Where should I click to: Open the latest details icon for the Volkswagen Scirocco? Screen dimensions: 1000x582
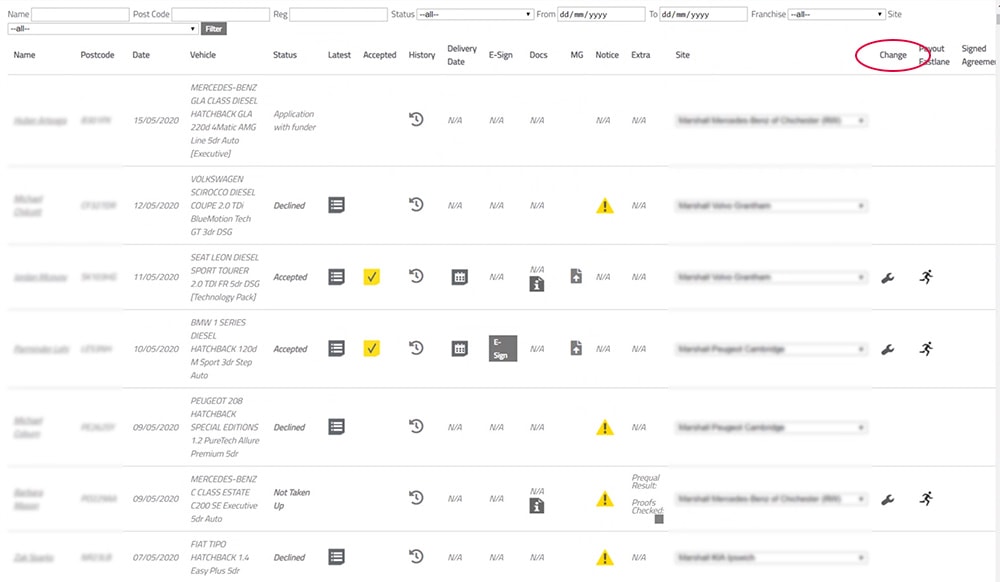tap(337, 205)
